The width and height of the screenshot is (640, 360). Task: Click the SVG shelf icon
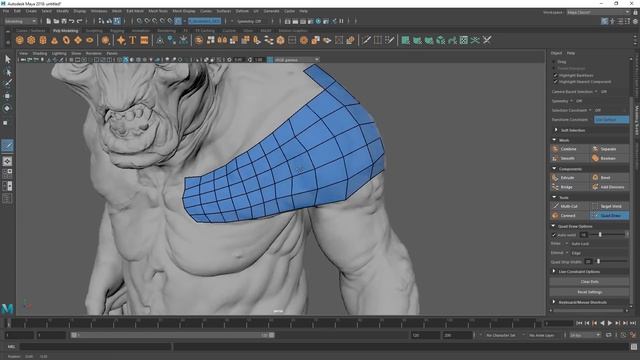[144, 40]
